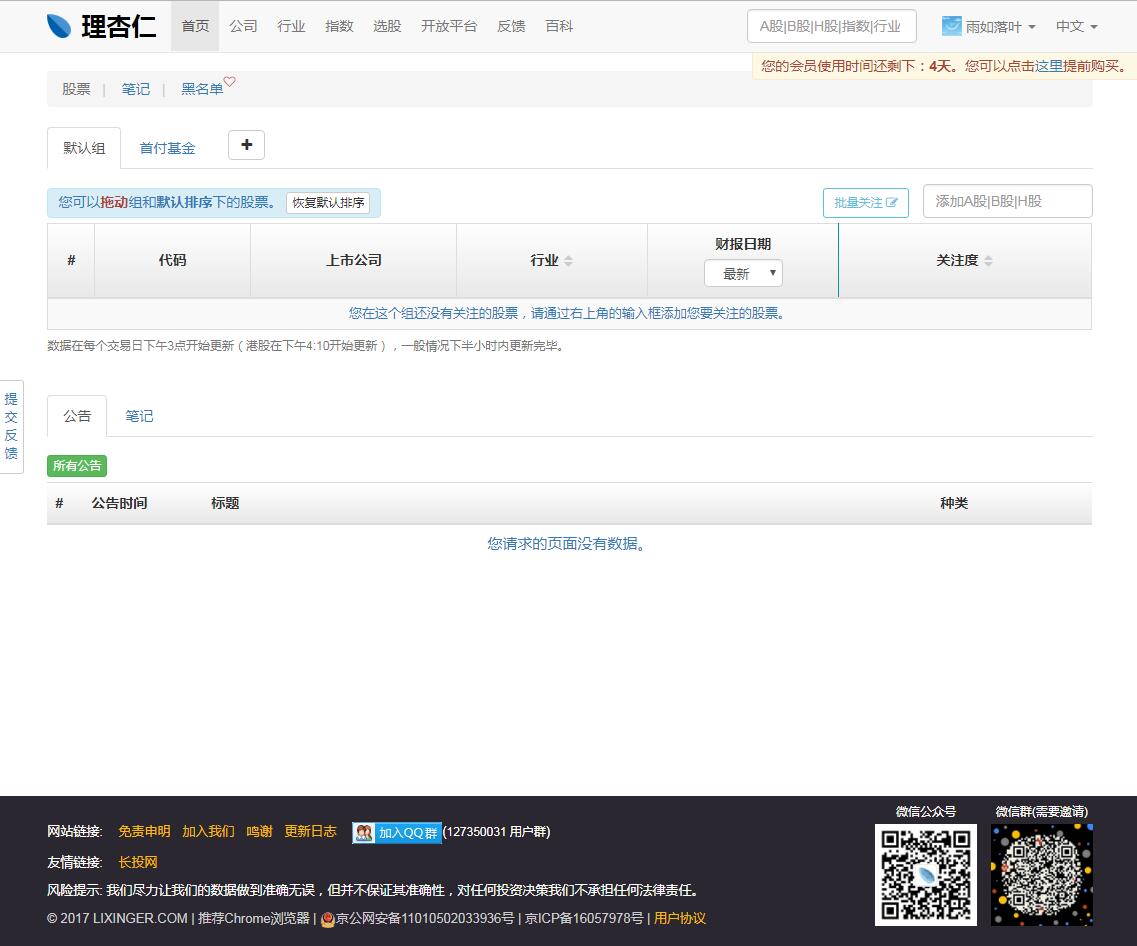Click 股票 in the sub navigation
This screenshot has width=1137, height=946.
[76, 89]
